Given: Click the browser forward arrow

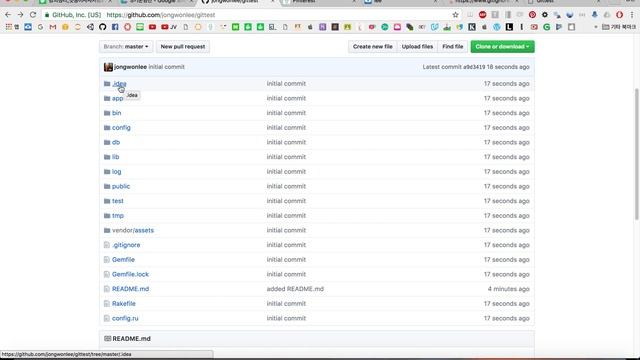Looking at the screenshot, I should pyautogui.click(x=20, y=15).
